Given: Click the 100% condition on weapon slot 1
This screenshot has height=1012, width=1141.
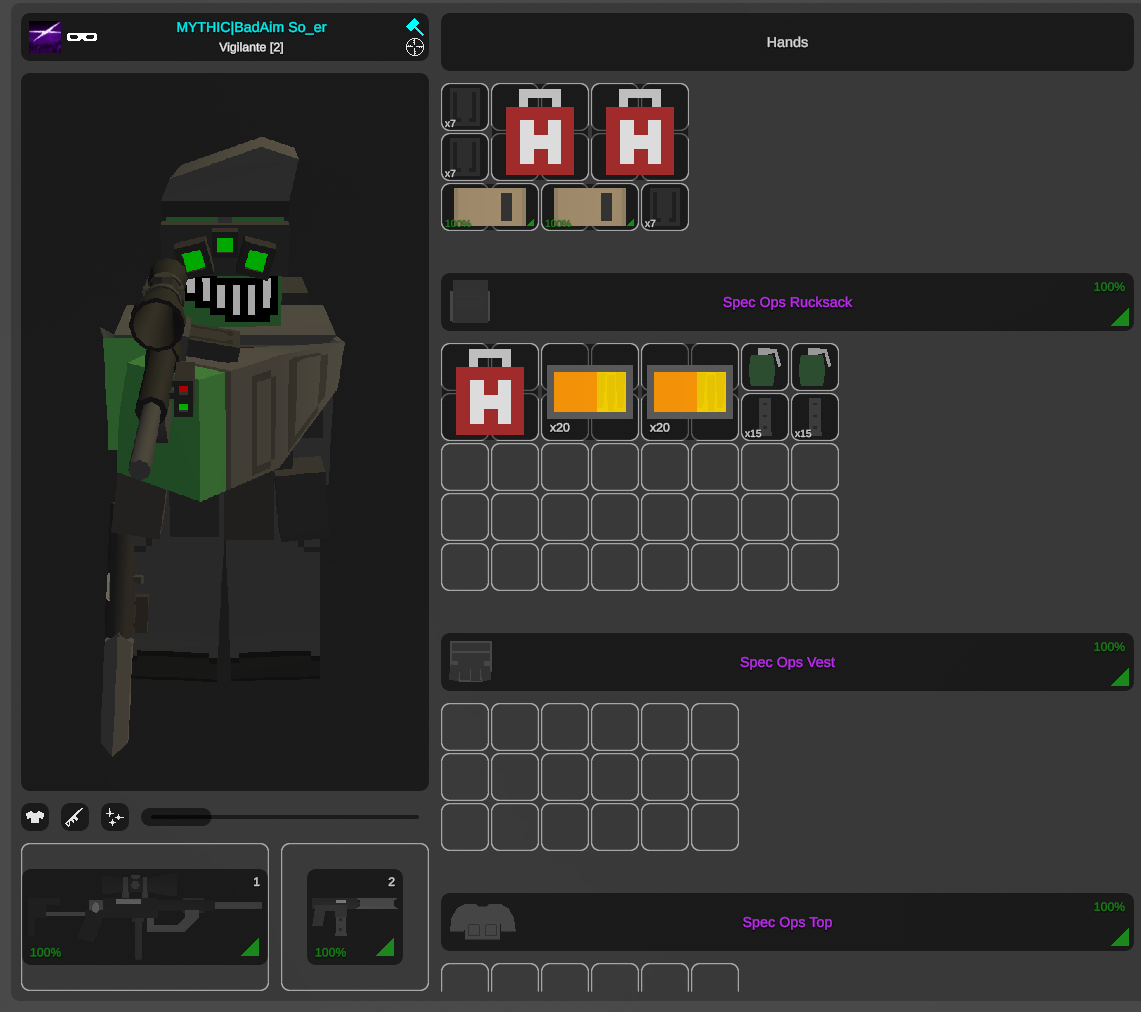Looking at the screenshot, I should [45, 952].
